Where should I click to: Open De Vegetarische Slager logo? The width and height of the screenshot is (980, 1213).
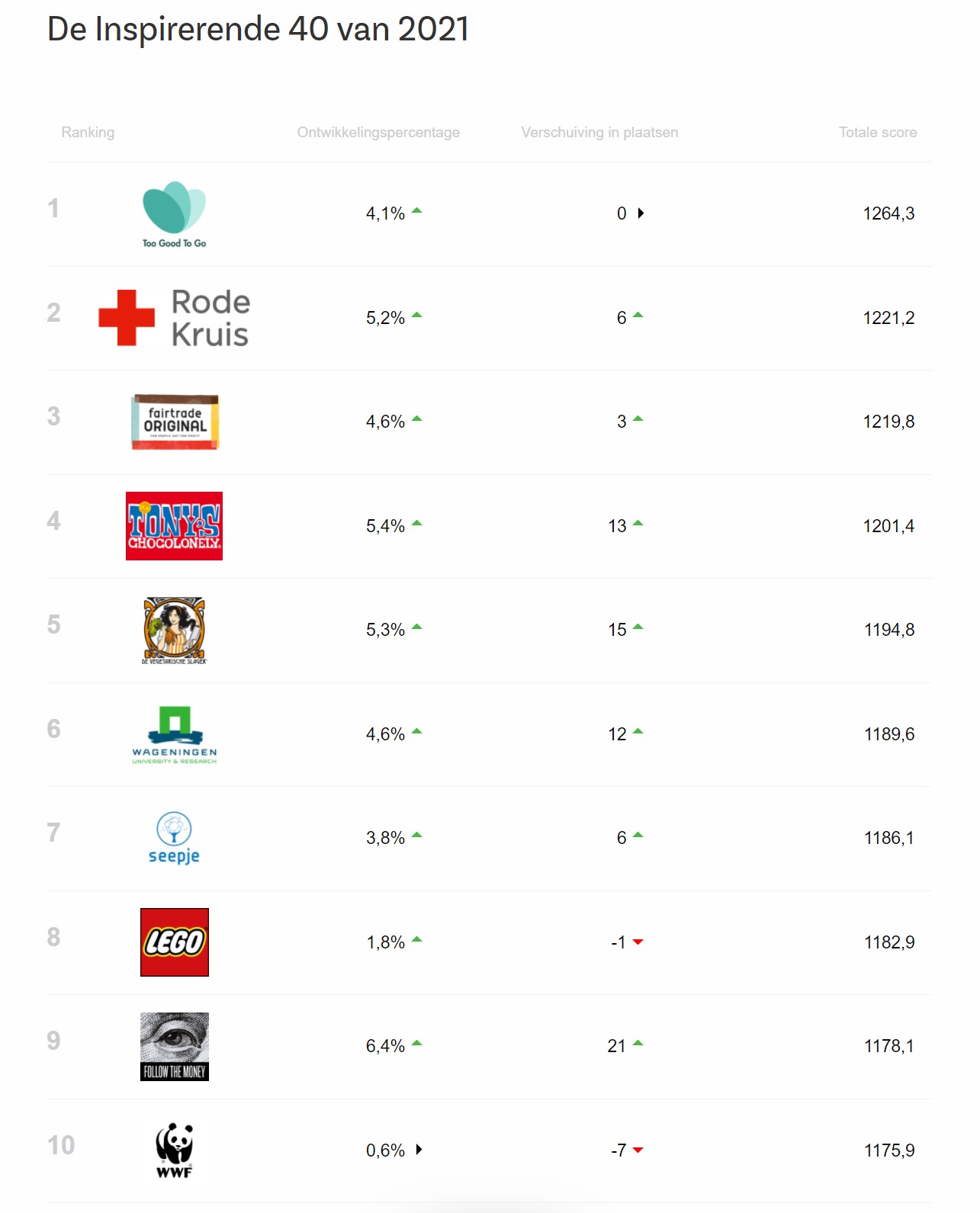(x=174, y=631)
